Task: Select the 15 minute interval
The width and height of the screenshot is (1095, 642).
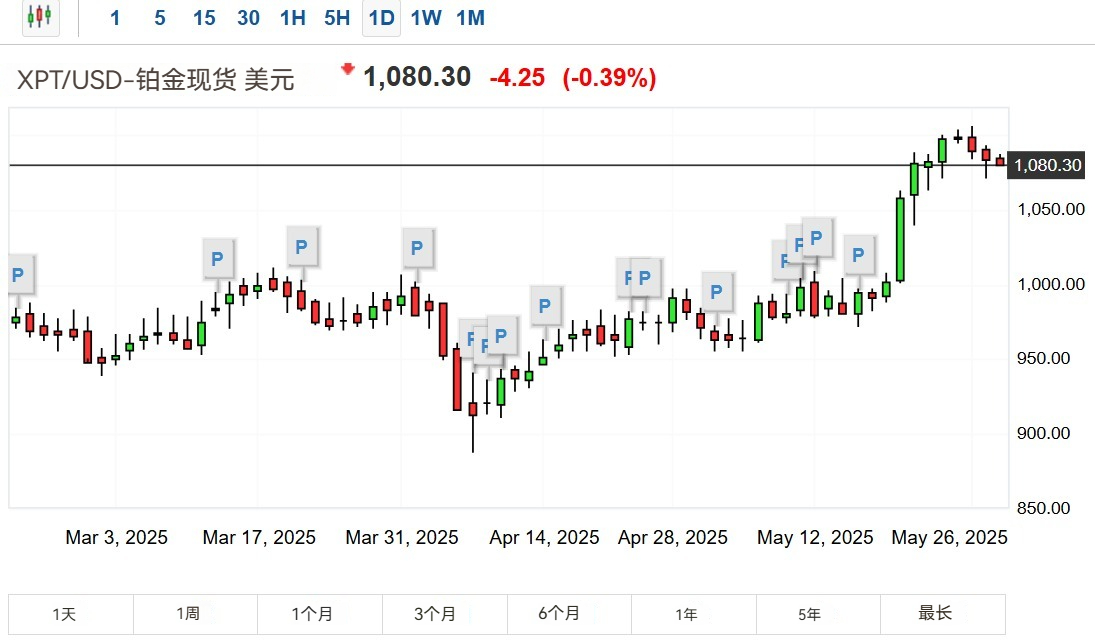Action: (204, 18)
